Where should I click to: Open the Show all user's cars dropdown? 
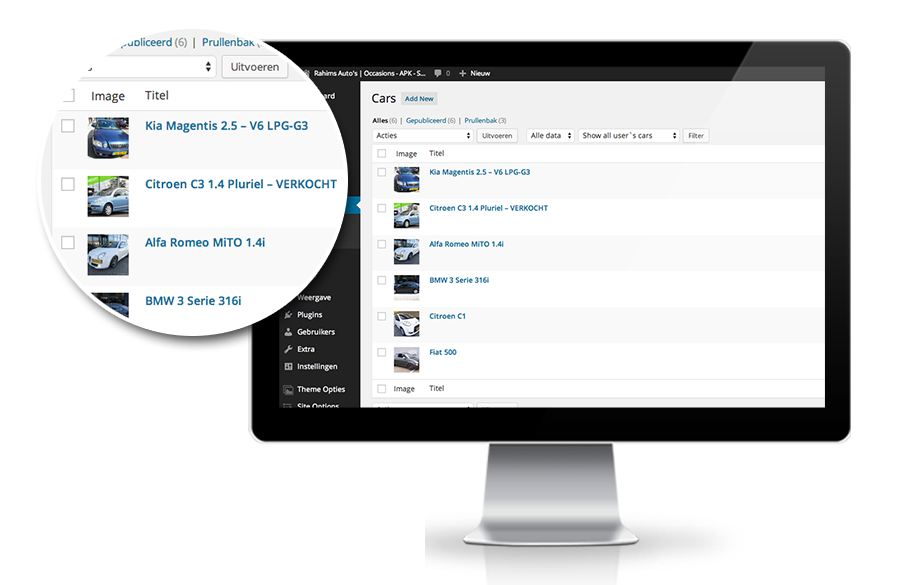629,135
